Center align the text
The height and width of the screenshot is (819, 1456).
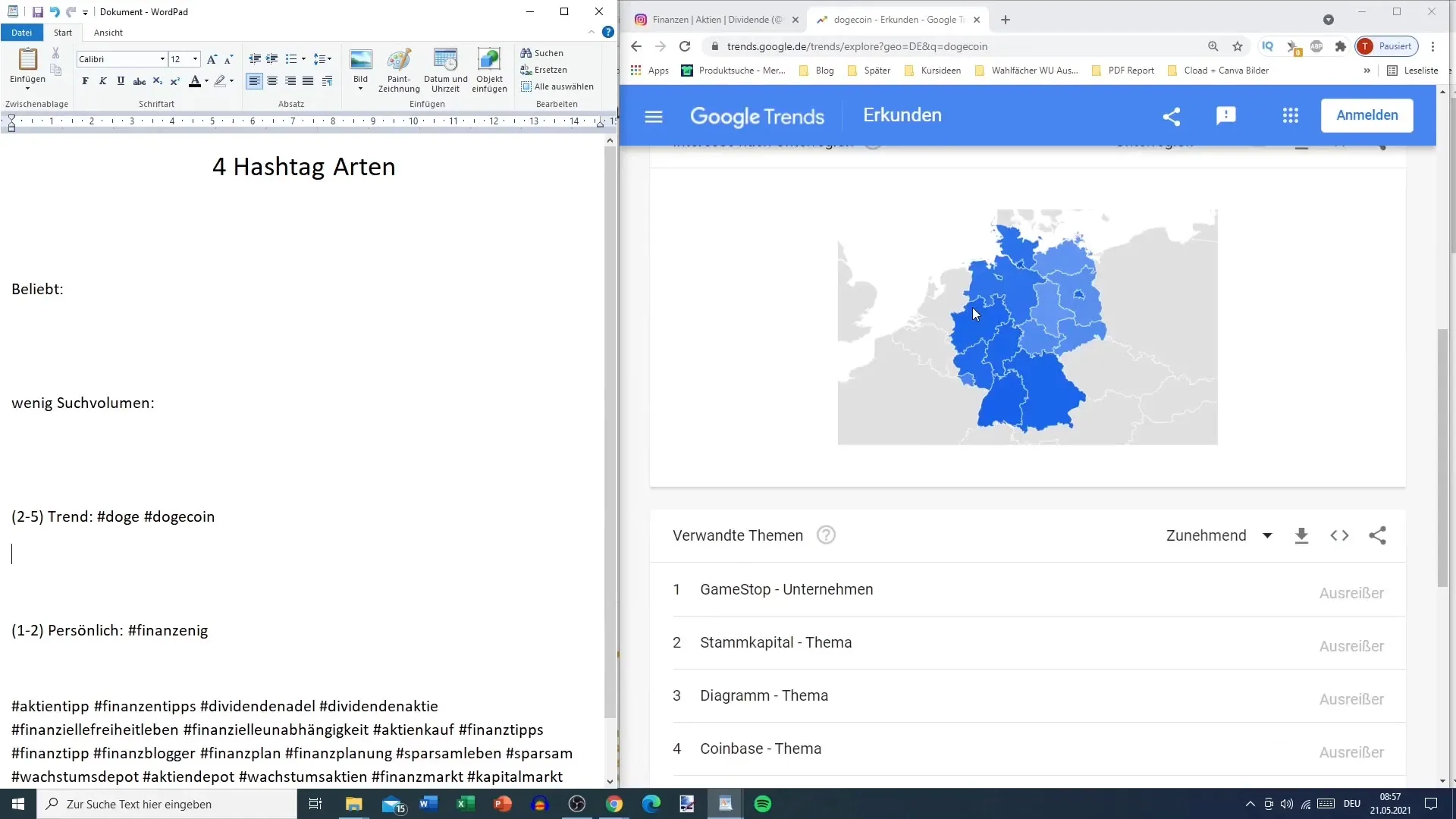coord(272,81)
